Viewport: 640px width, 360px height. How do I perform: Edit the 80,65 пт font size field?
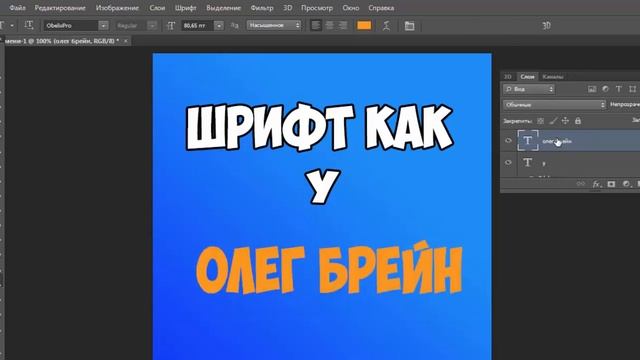[x=198, y=25]
